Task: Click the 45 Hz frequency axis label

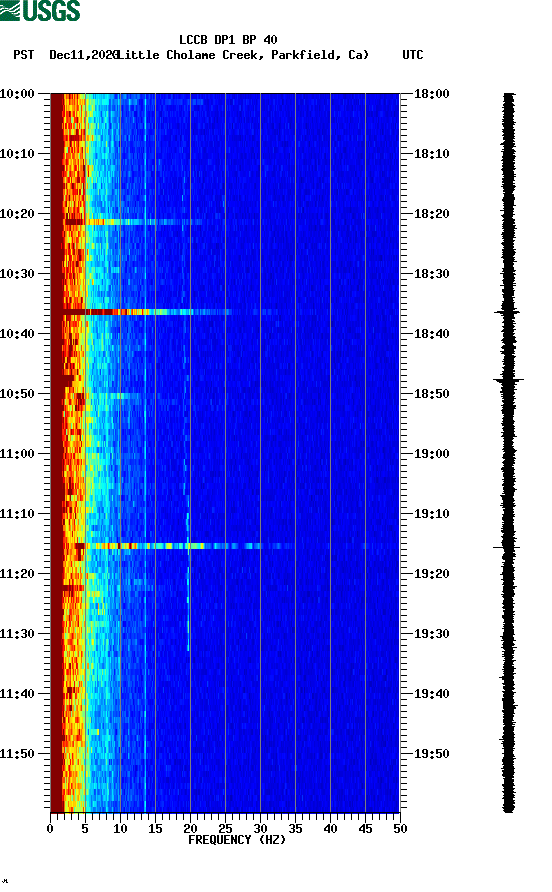Action: click(365, 829)
